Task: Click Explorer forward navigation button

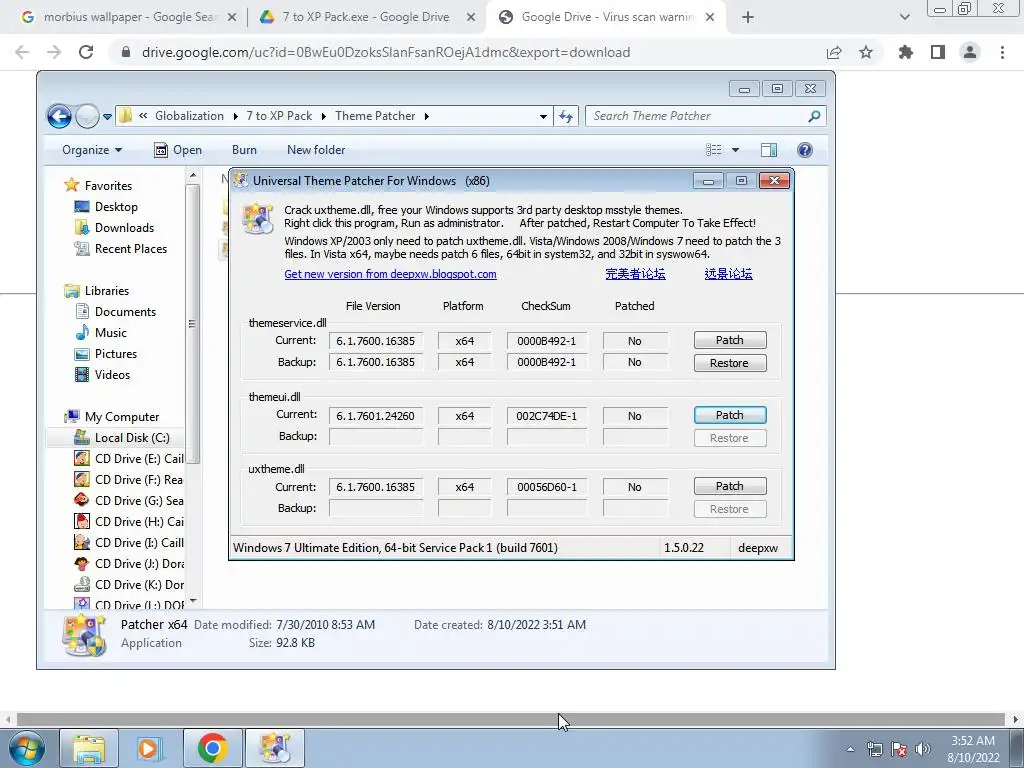Action: (x=87, y=116)
